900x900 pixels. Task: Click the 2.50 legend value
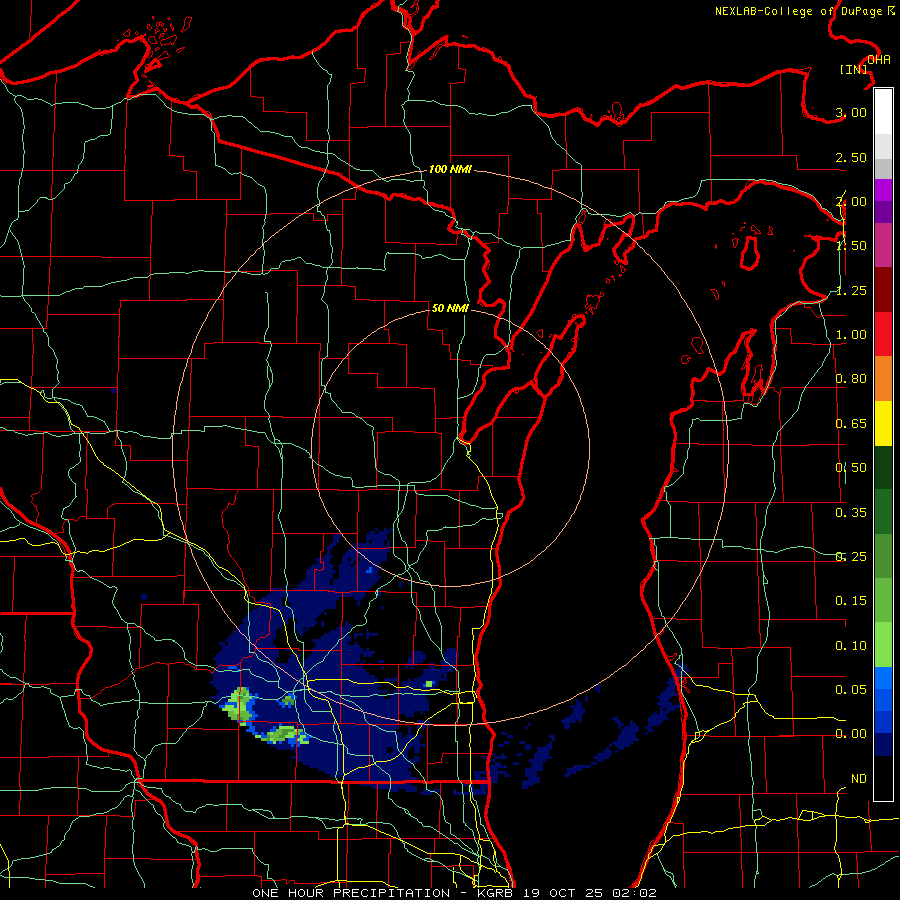click(851, 157)
